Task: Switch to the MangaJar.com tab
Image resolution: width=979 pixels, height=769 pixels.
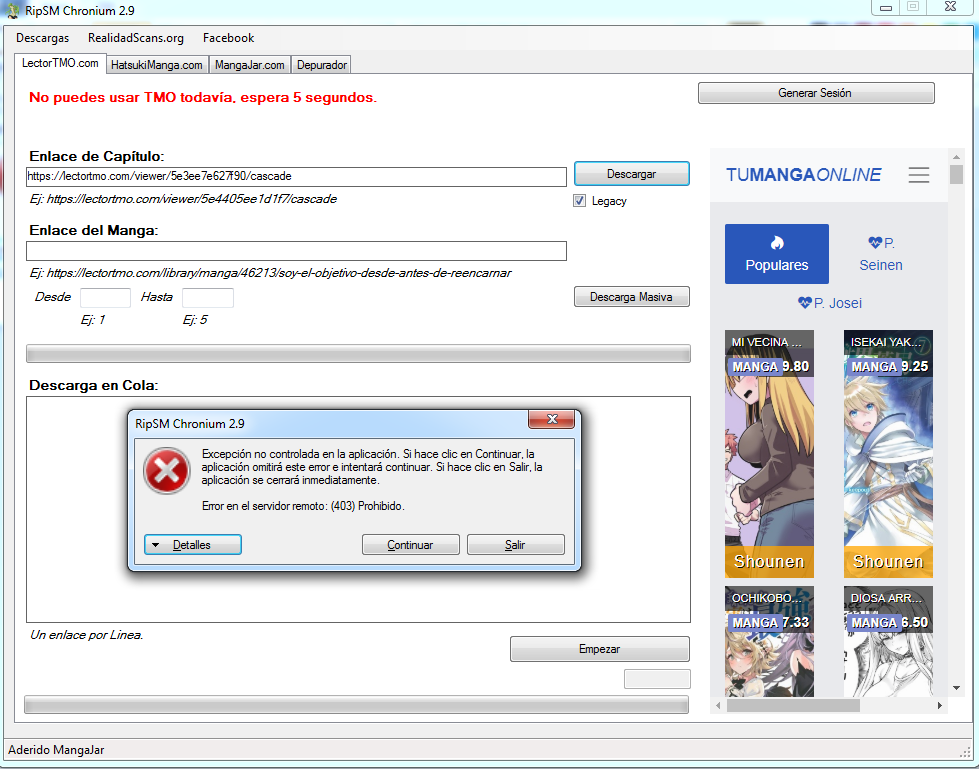Action: (250, 65)
